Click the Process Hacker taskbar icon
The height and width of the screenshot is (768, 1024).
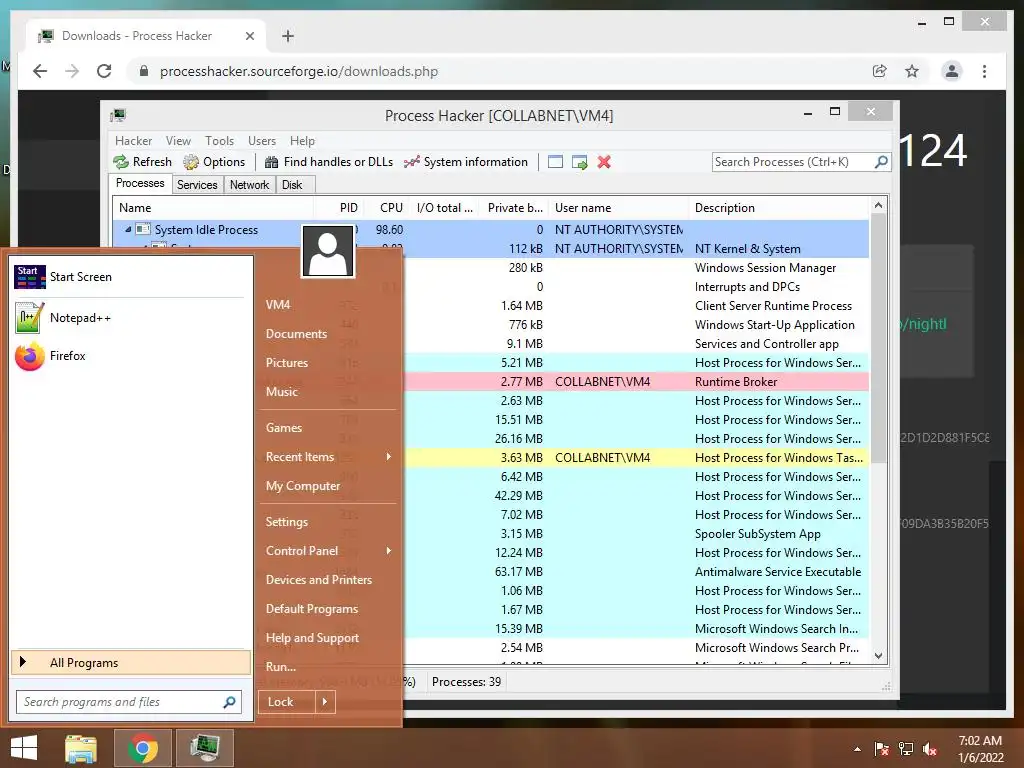pos(205,748)
